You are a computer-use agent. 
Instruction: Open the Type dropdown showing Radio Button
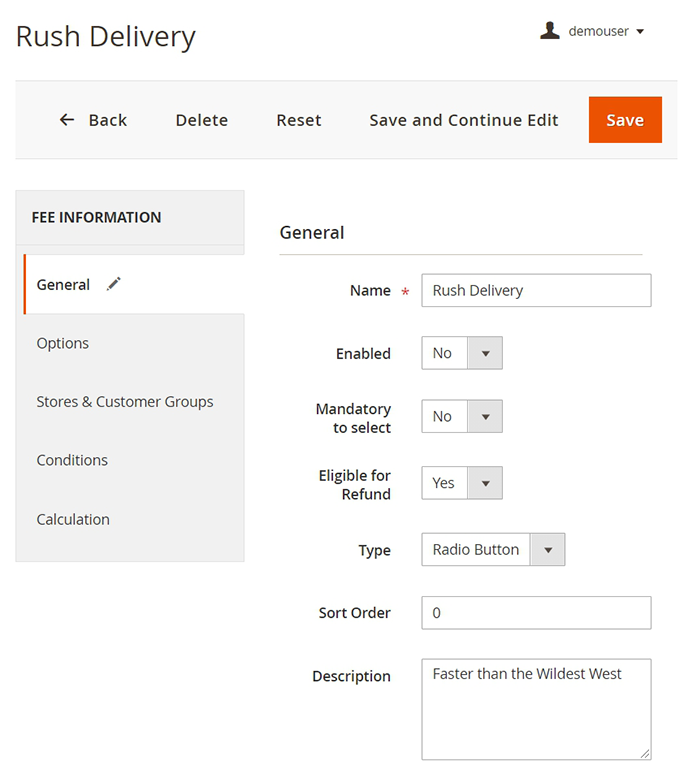click(x=493, y=549)
